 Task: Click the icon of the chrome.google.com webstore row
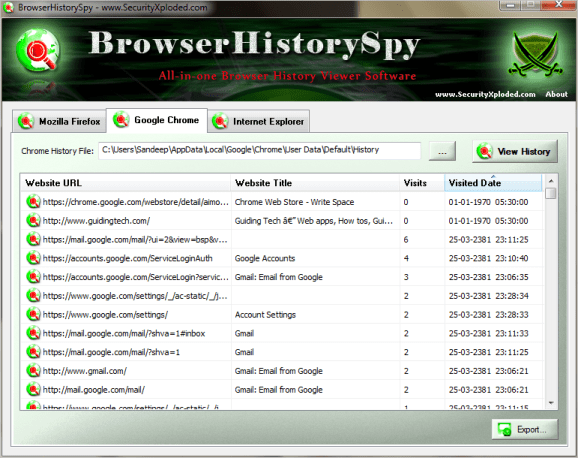[x=33, y=202]
